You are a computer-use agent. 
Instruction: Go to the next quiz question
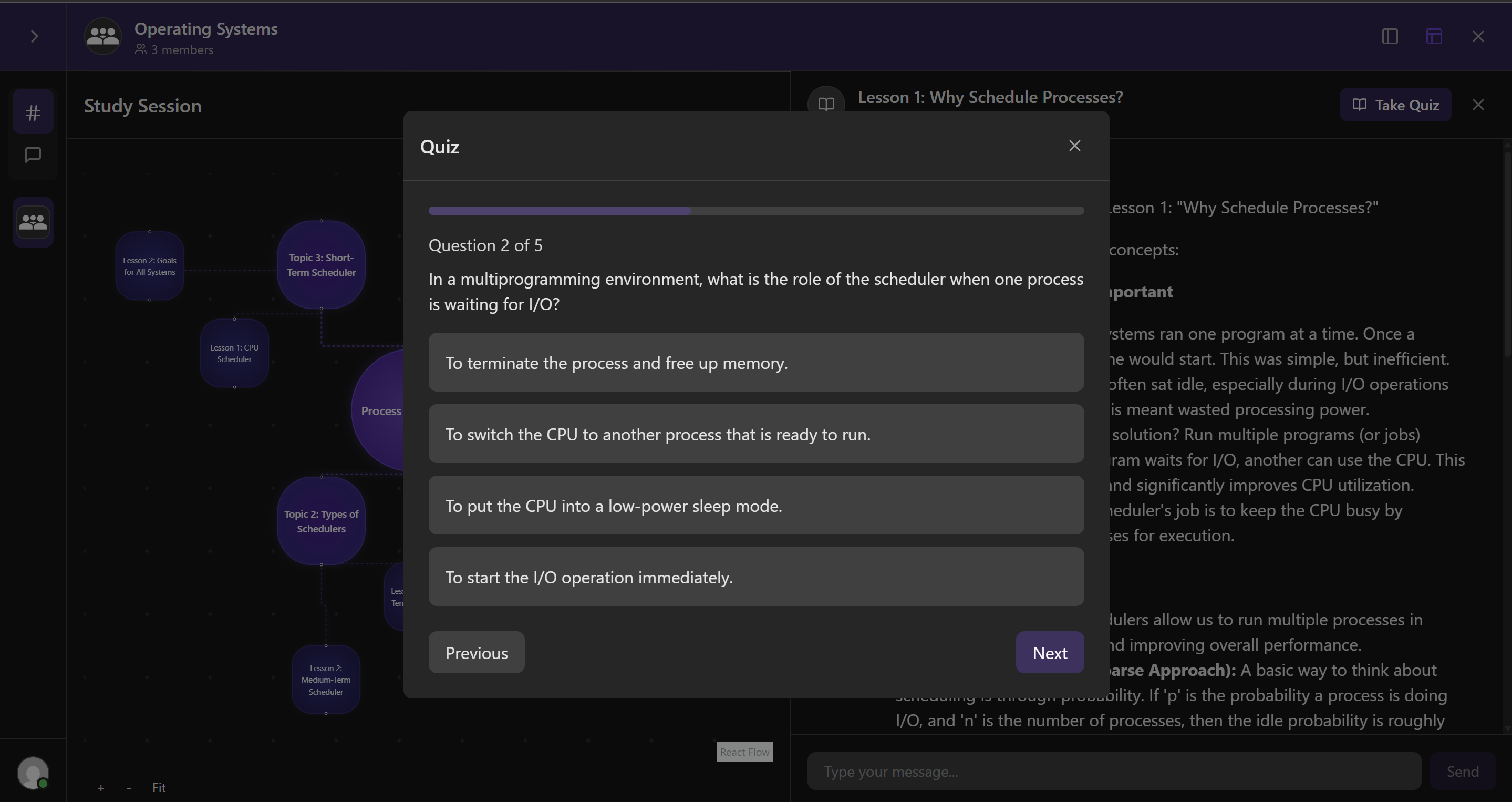(1049, 653)
